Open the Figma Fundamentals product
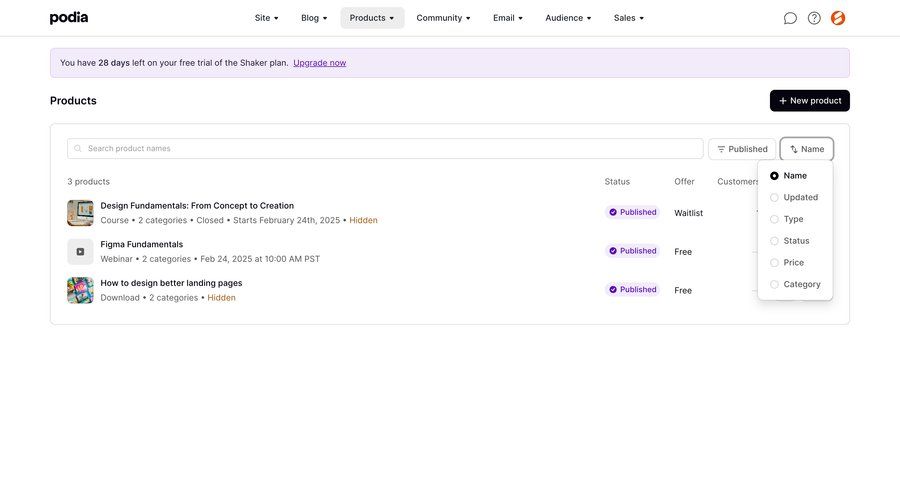The width and height of the screenshot is (900, 484). 142,245
